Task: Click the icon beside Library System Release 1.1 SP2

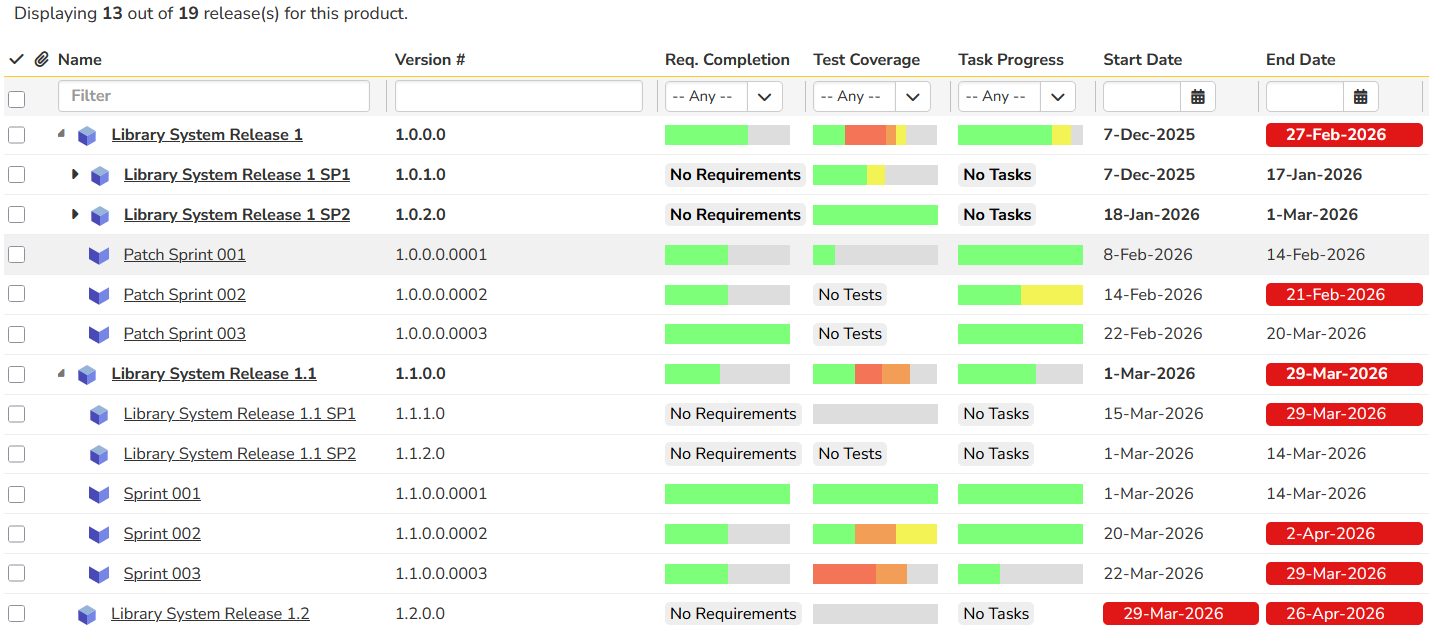Action: tap(99, 454)
